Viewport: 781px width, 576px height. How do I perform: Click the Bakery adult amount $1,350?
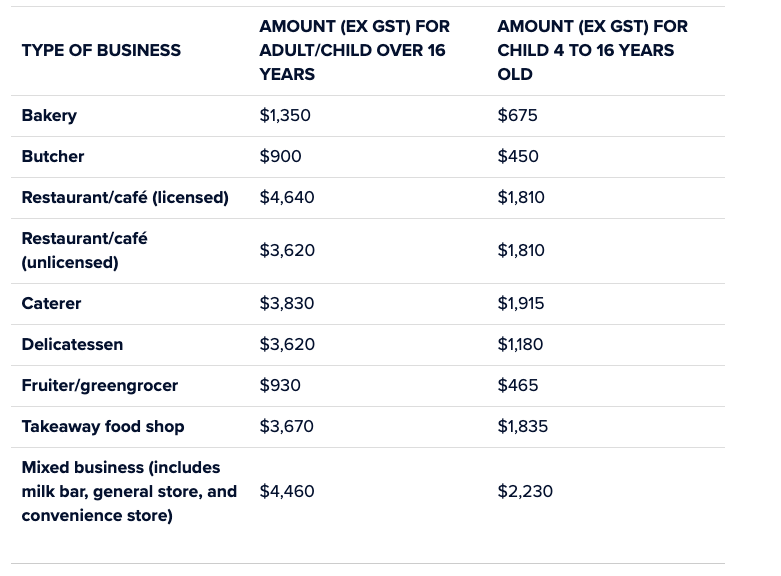(285, 115)
